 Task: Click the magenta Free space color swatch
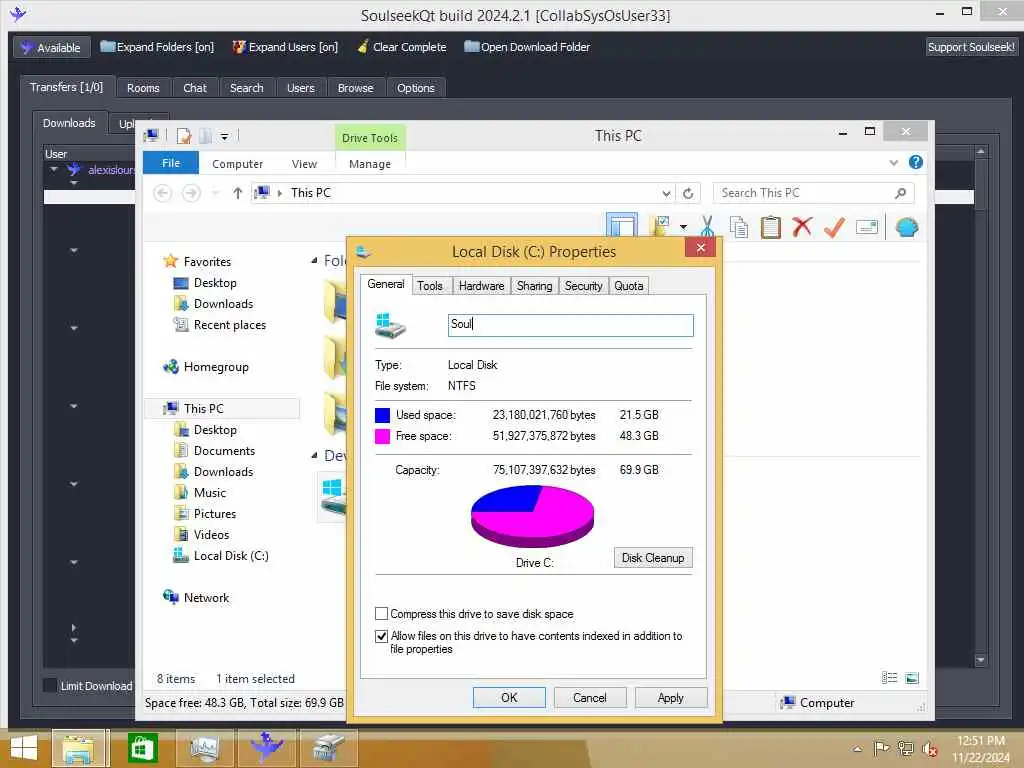click(382, 436)
